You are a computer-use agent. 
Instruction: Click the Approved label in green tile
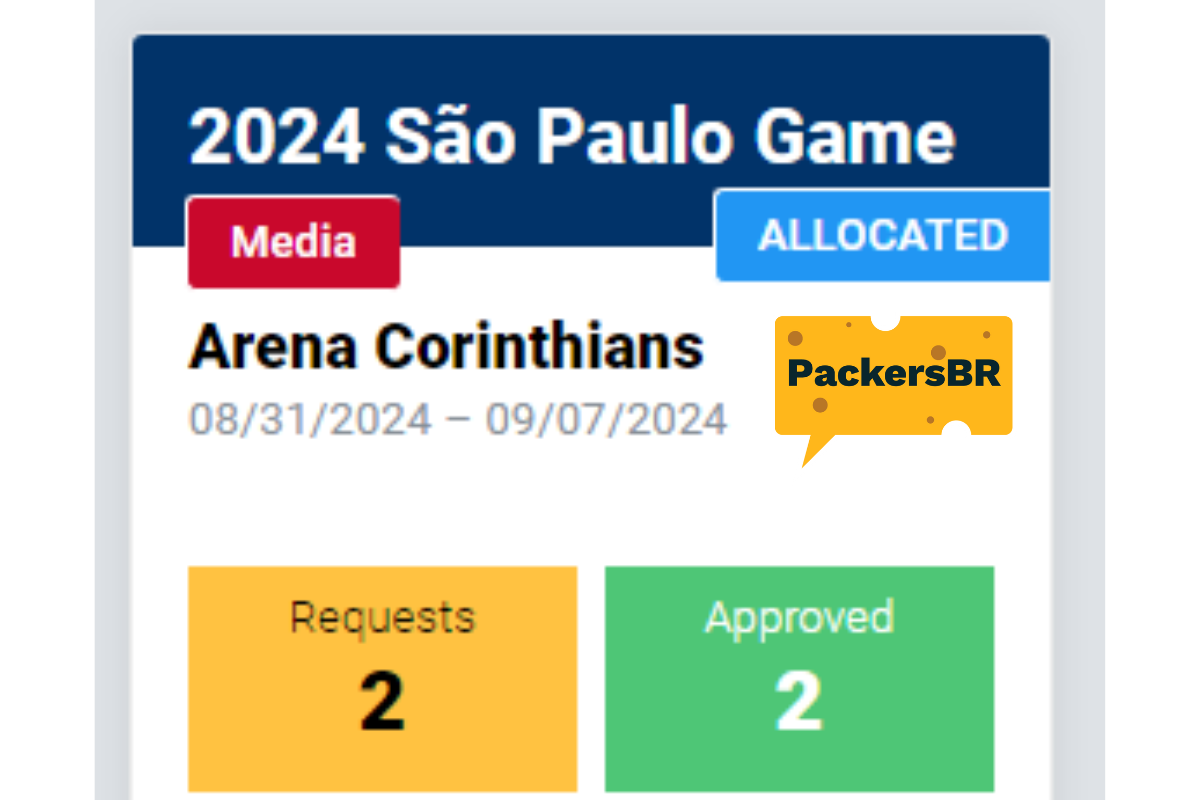[x=799, y=617]
